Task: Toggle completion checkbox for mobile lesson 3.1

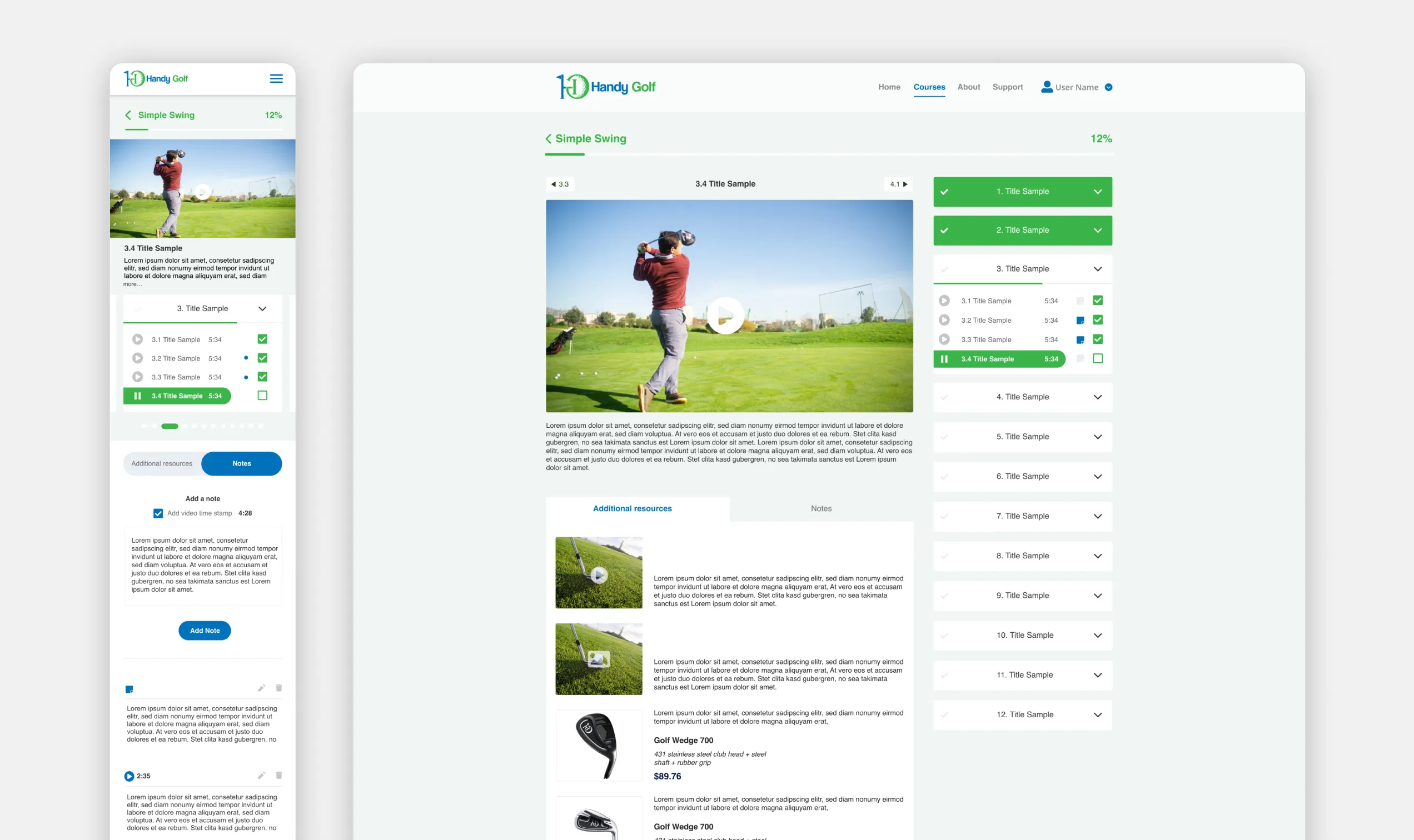Action: [262, 339]
